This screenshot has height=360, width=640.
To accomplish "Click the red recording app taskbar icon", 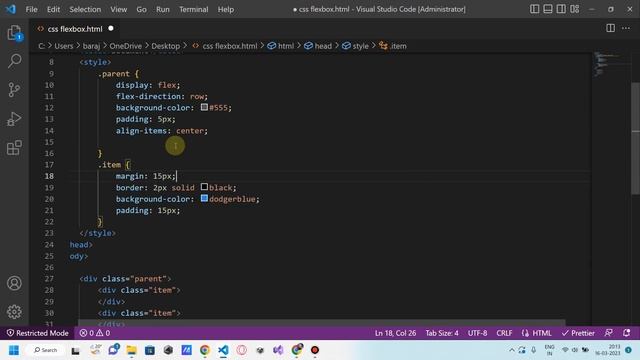I will (x=315, y=350).
